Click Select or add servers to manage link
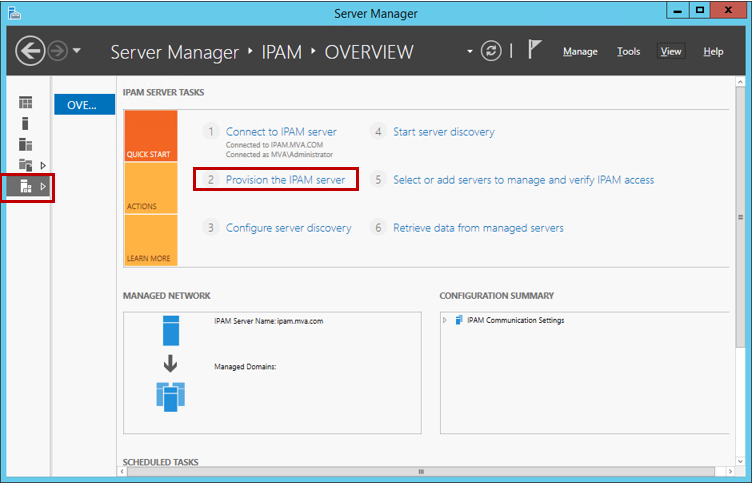Screen dimensions: 752x483 click(x=523, y=180)
